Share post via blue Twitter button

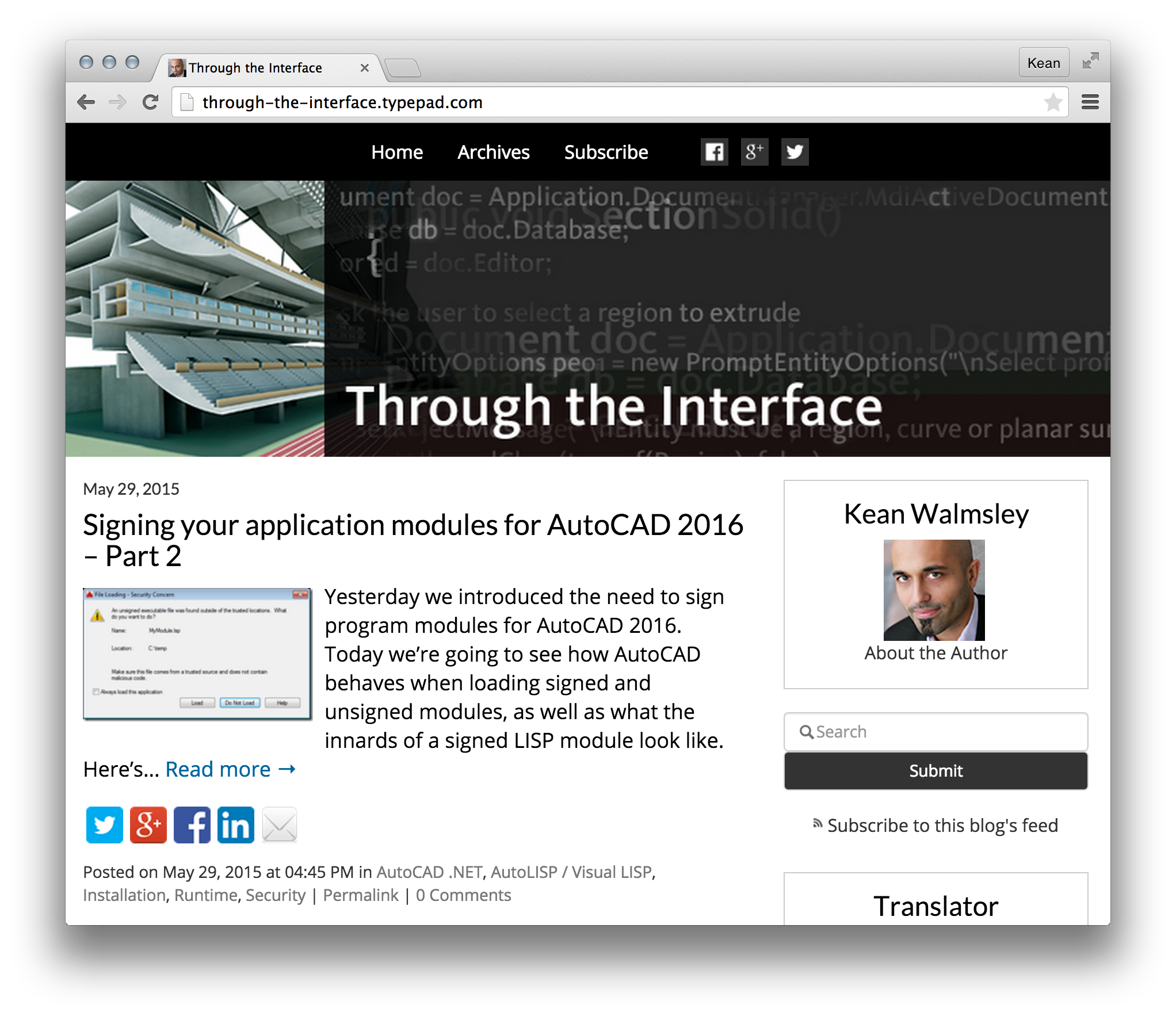point(104,824)
